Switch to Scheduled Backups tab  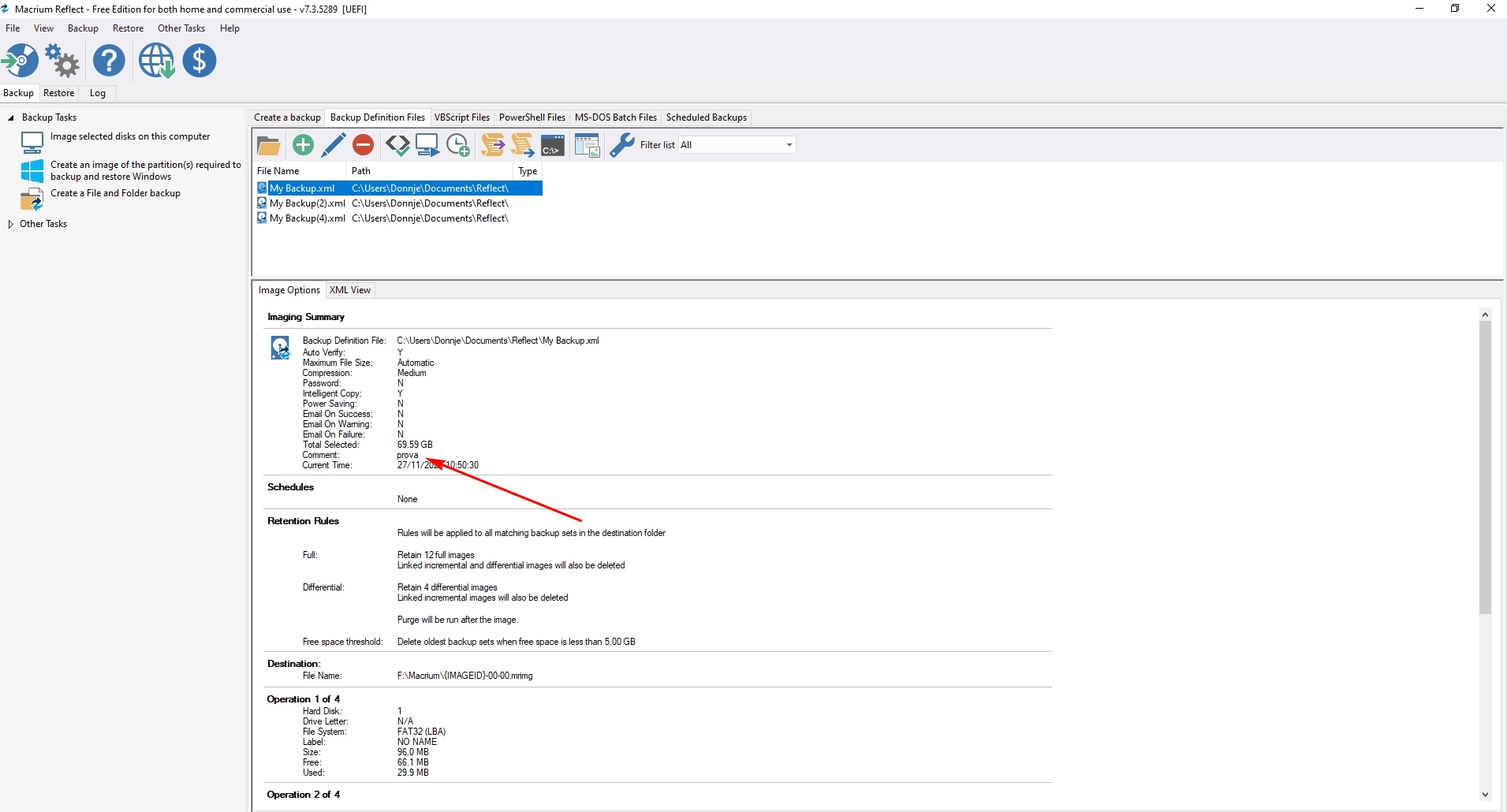pos(707,117)
